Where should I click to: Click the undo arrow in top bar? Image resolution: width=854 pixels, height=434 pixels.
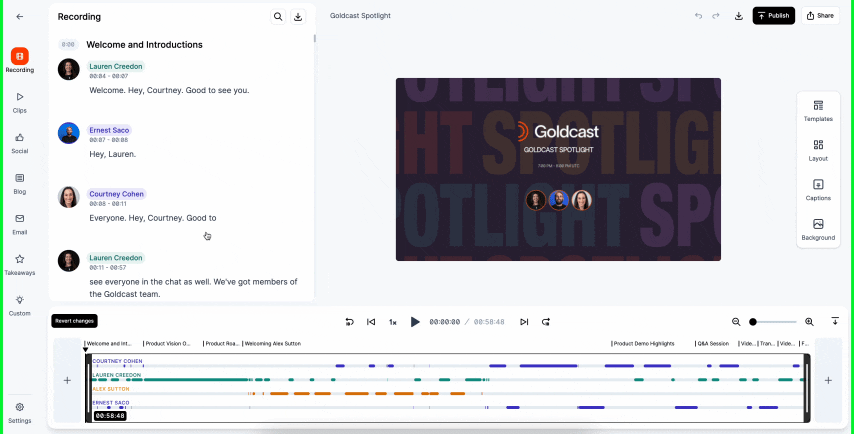[699, 16]
